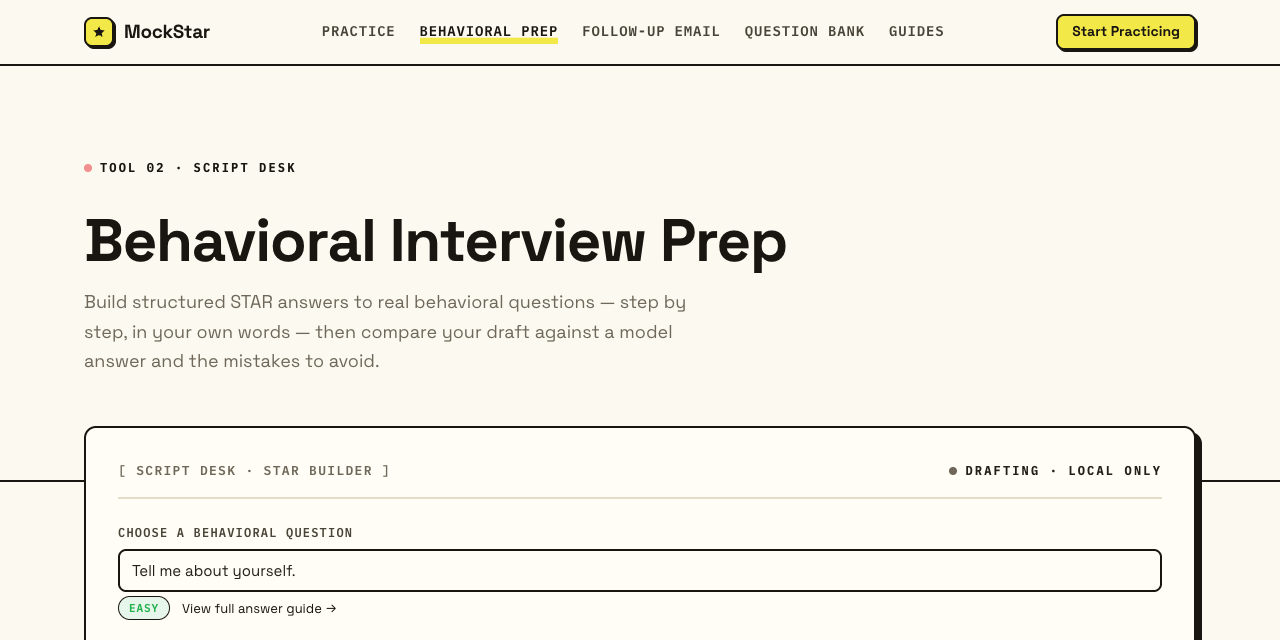This screenshot has width=1280, height=640.
Task: Navigate to Guides in the top nav
Action: click(x=916, y=32)
